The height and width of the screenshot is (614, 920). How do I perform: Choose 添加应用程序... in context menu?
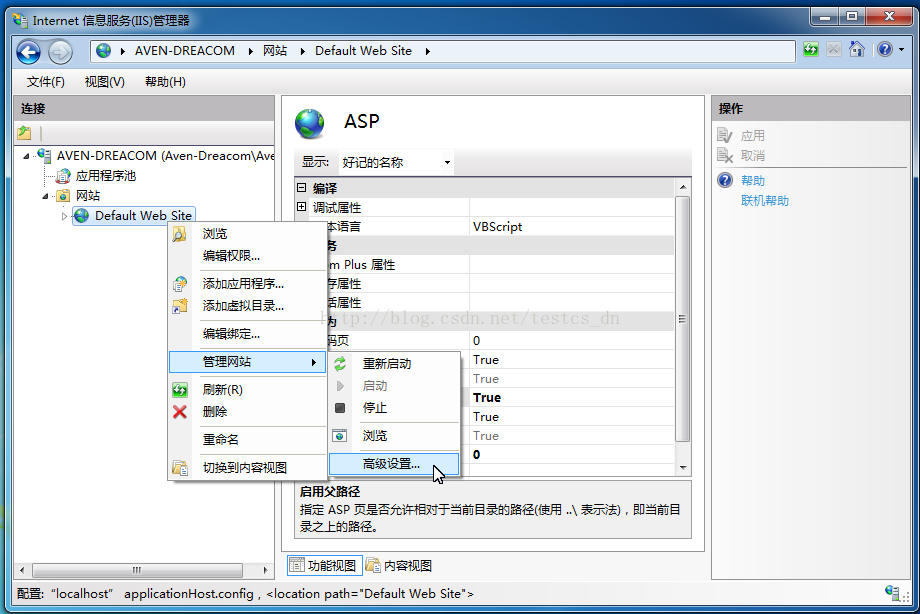pos(248,284)
